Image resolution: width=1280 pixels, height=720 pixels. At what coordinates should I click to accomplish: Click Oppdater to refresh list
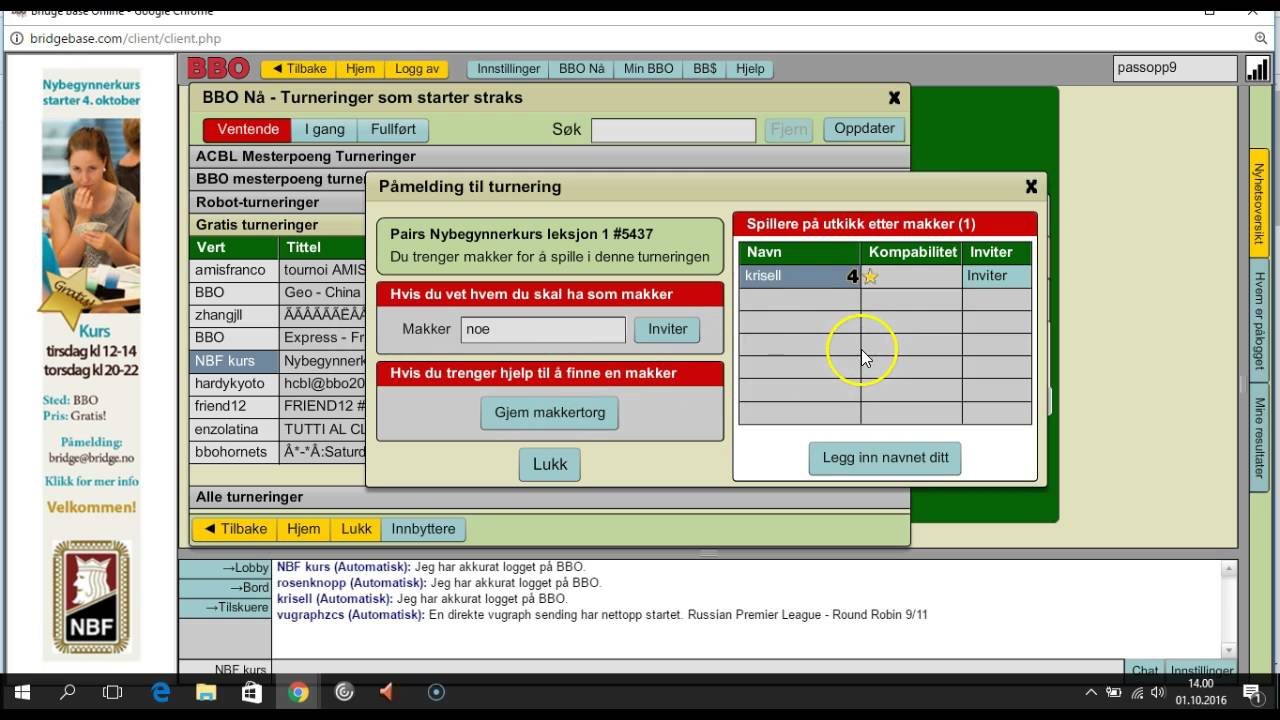[x=864, y=129]
